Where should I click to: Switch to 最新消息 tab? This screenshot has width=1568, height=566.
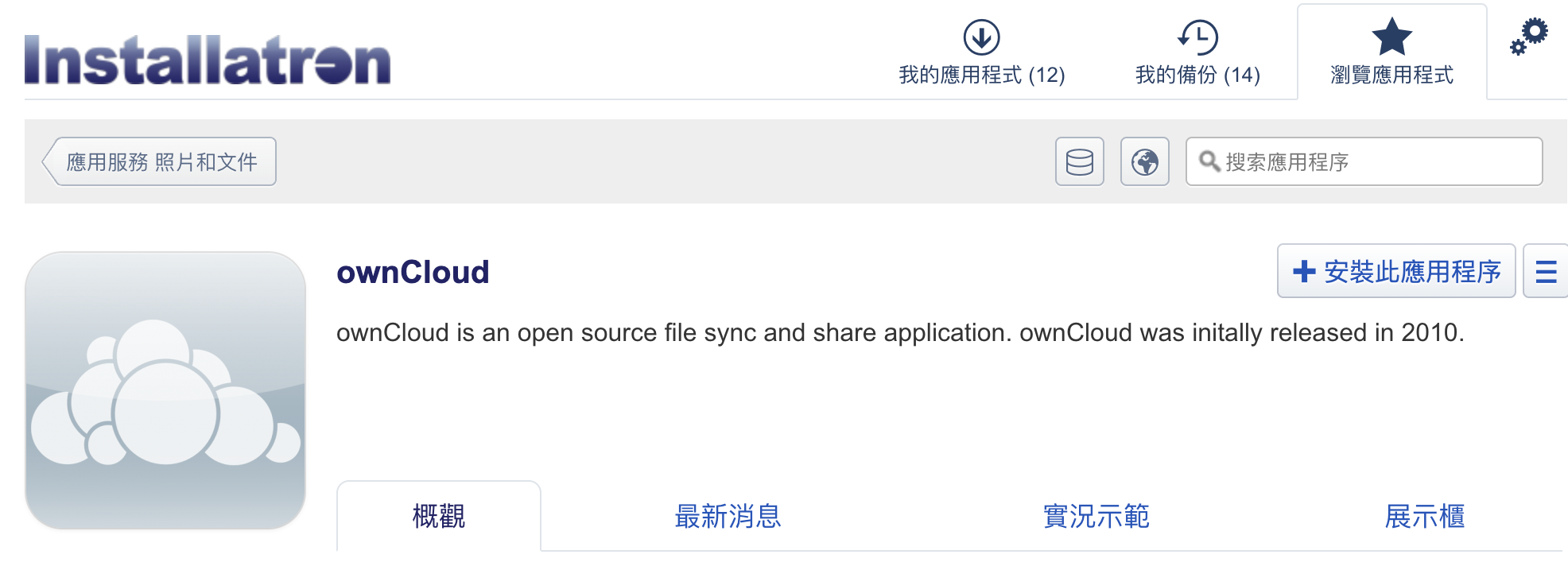coord(728,517)
